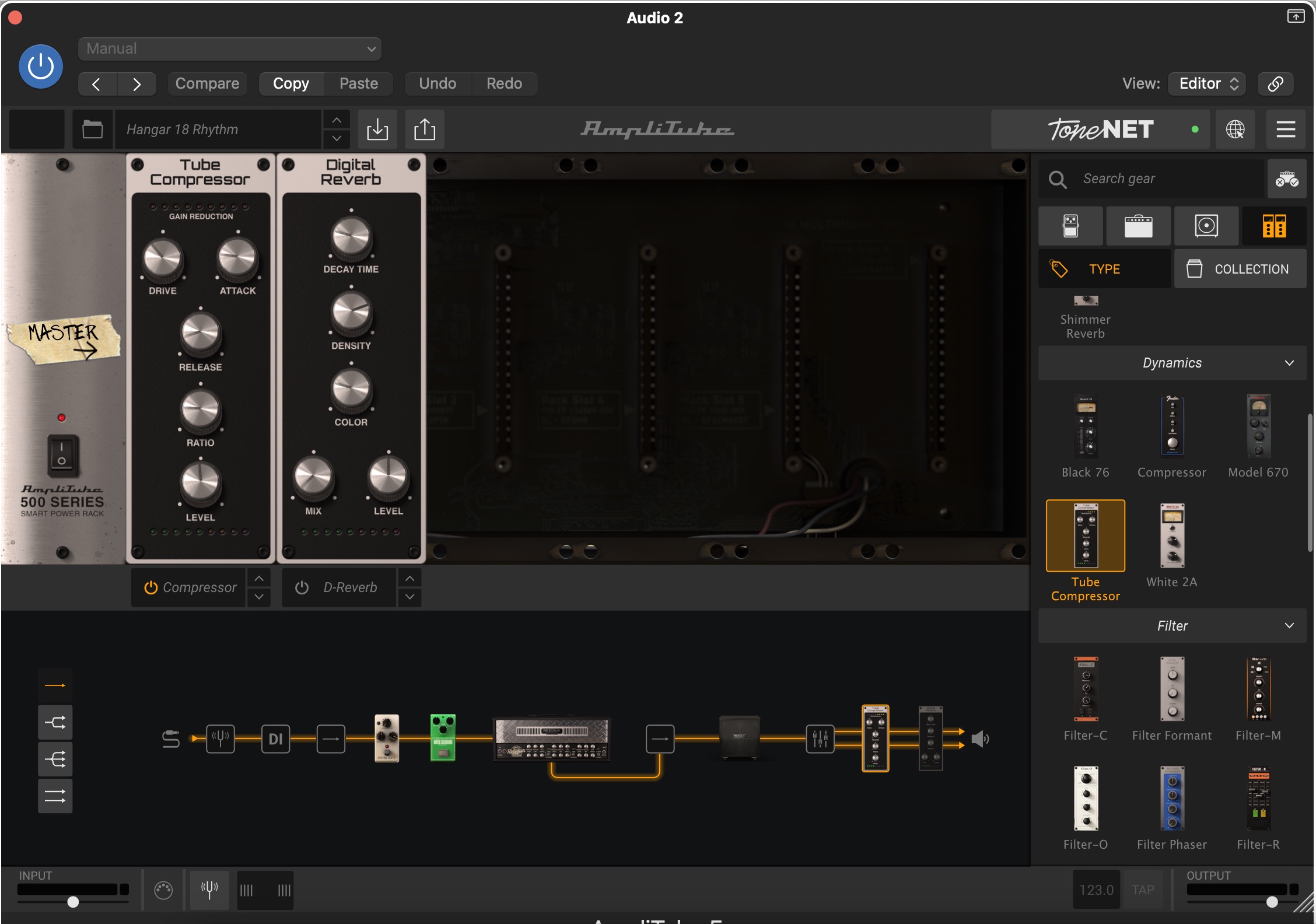1316x924 pixels.
Task: Click the globe web icon
Action: 1235,129
